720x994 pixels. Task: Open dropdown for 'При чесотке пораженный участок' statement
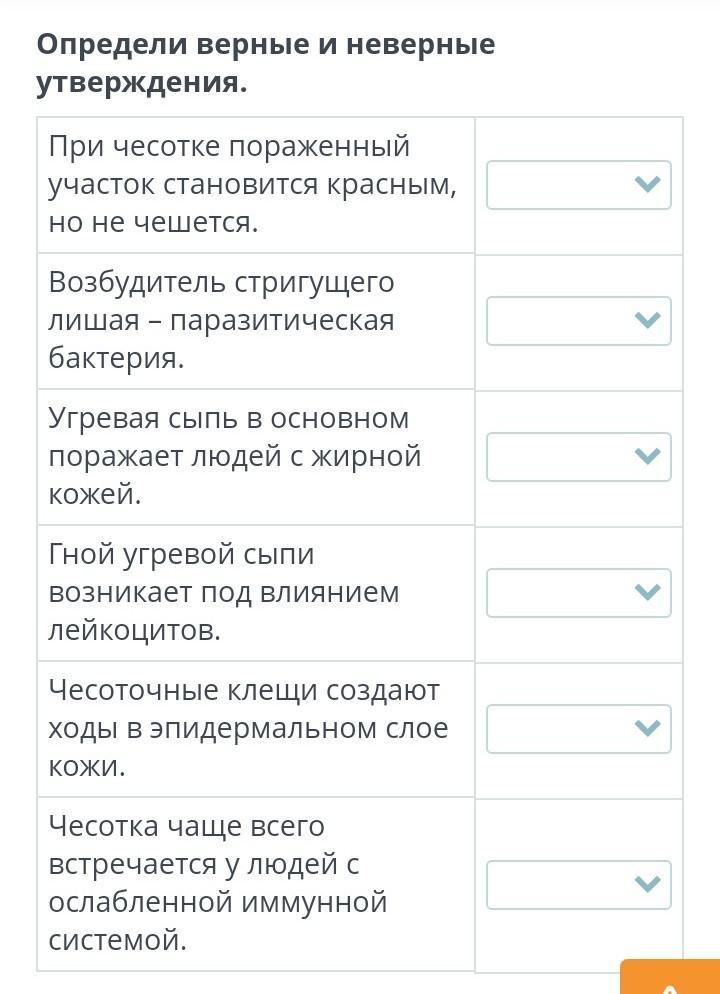(x=579, y=185)
